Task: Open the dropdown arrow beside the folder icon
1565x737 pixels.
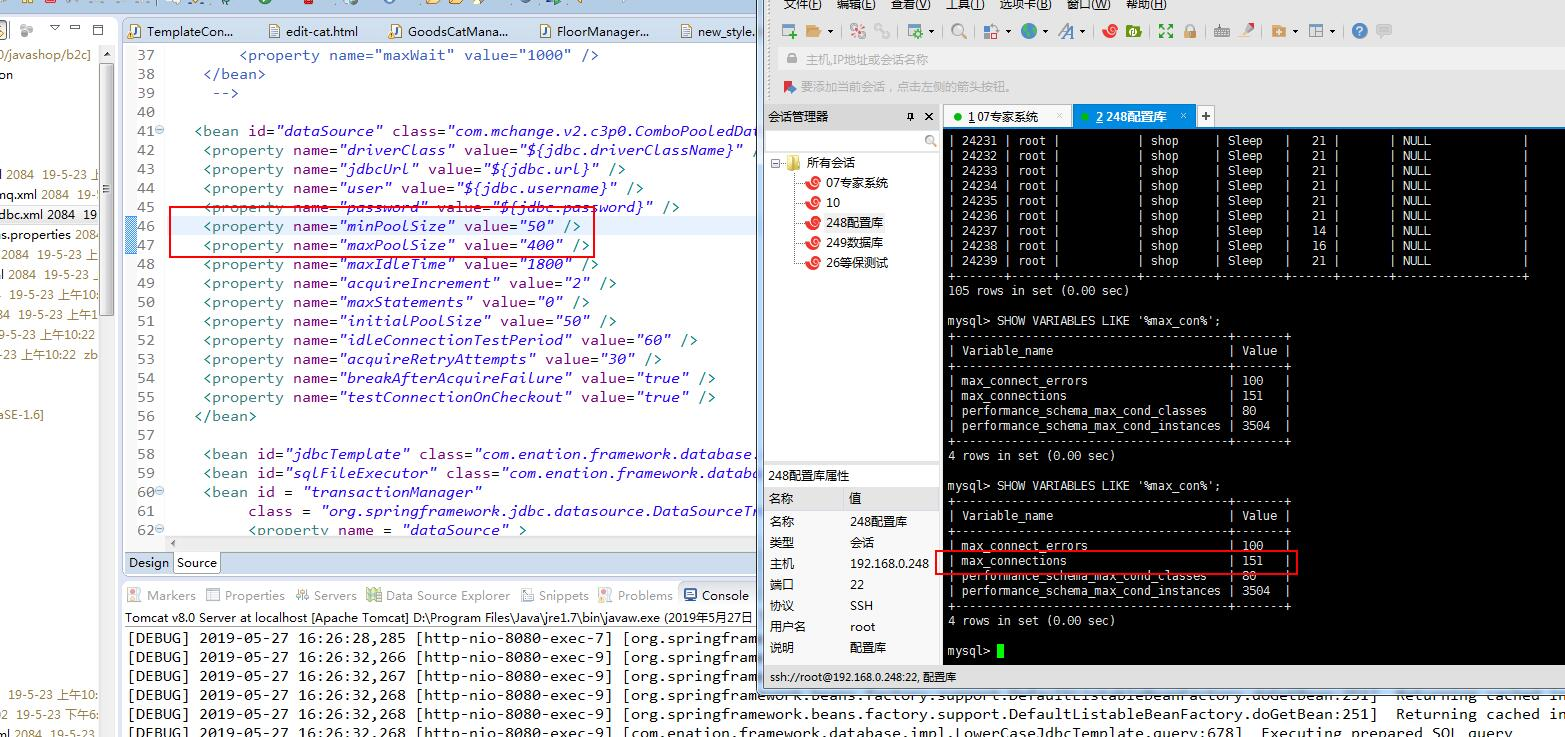Action: [x=830, y=31]
